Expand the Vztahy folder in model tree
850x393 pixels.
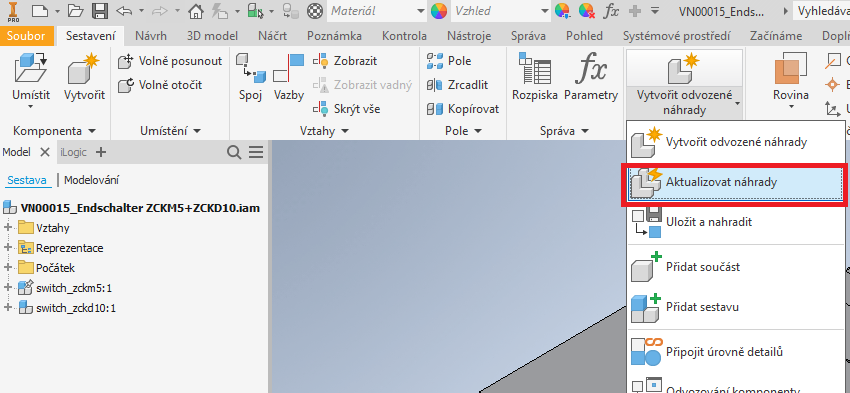[8, 228]
